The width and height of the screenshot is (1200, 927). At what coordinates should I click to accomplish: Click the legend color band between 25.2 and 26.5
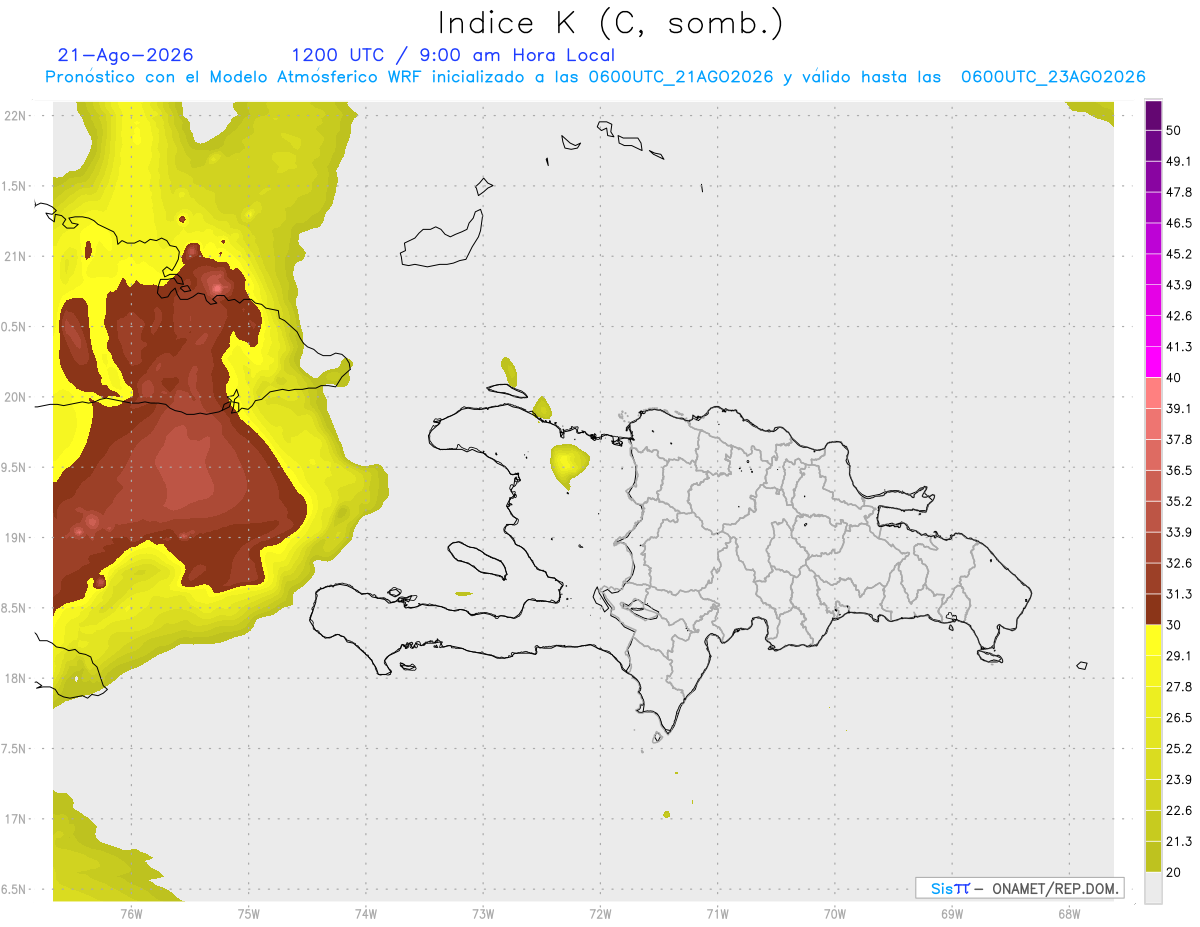click(x=1154, y=733)
